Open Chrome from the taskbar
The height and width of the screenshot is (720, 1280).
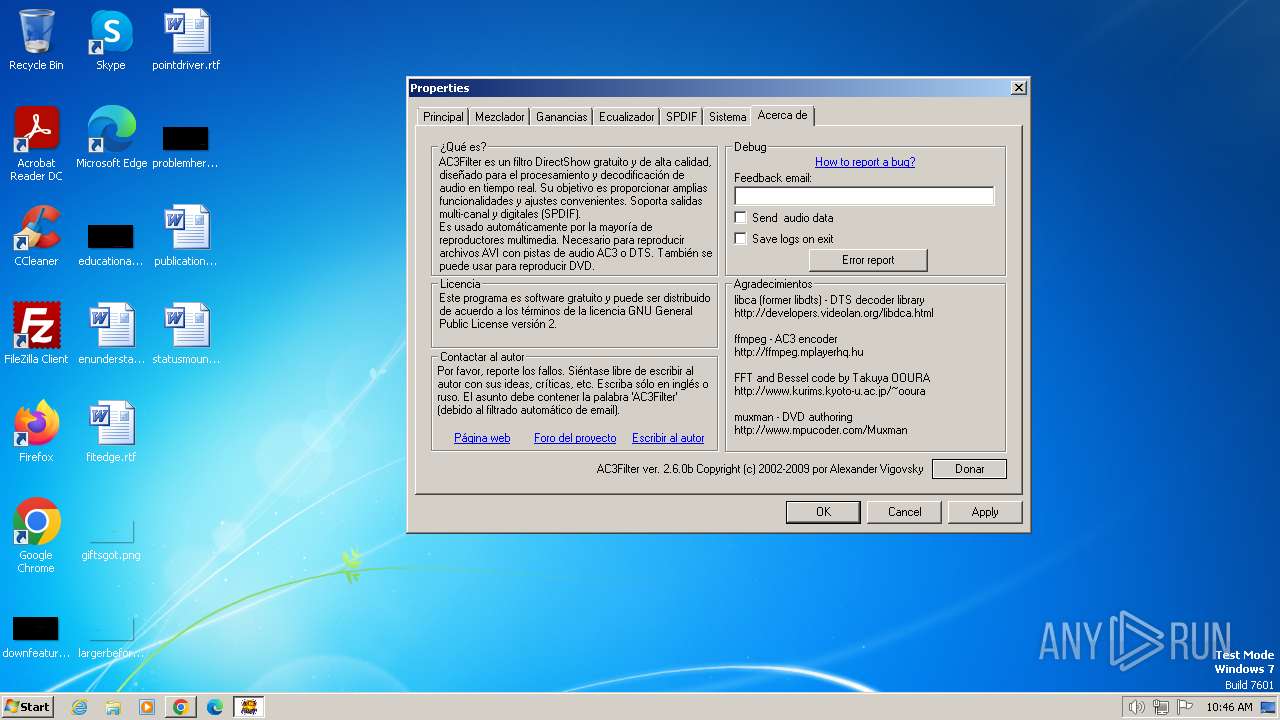point(181,707)
